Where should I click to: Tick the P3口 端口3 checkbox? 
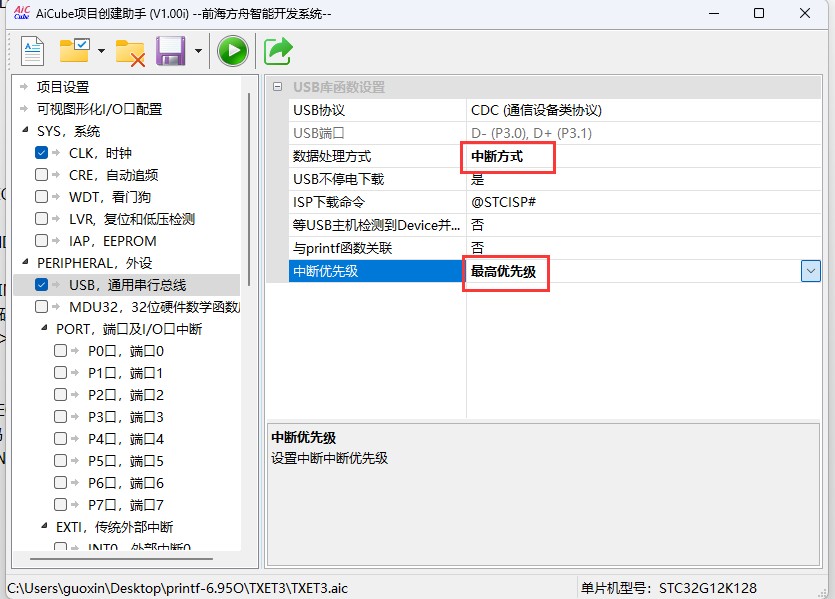click(x=60, y=417)
